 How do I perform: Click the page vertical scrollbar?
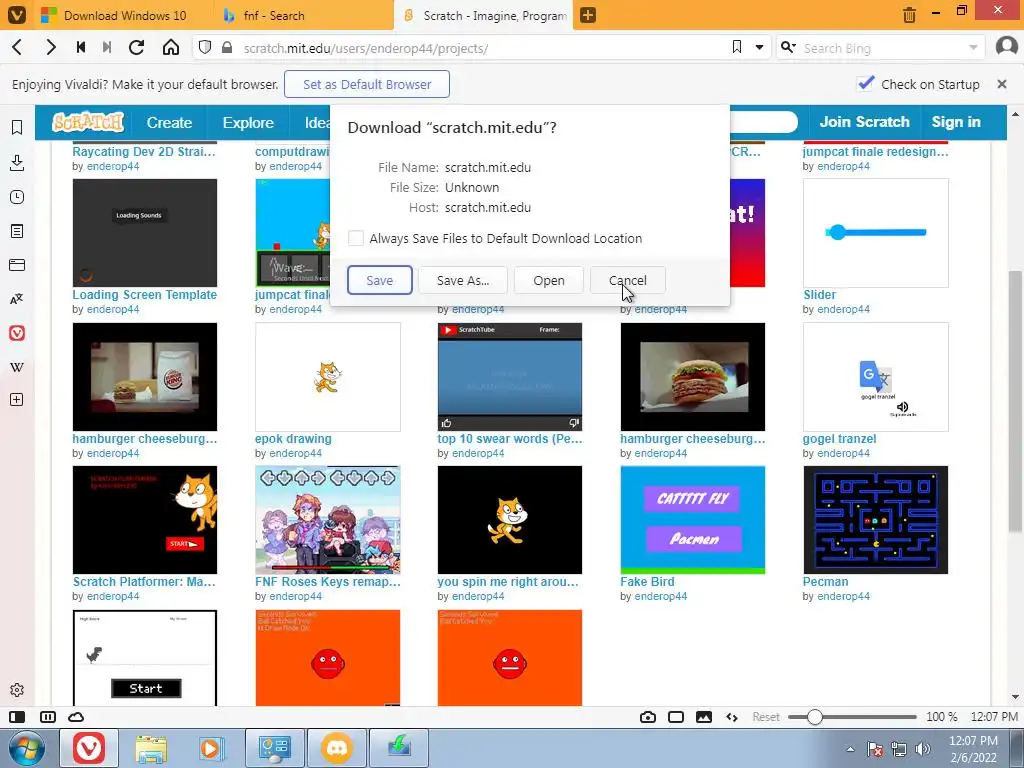[x=1015, y=401]
